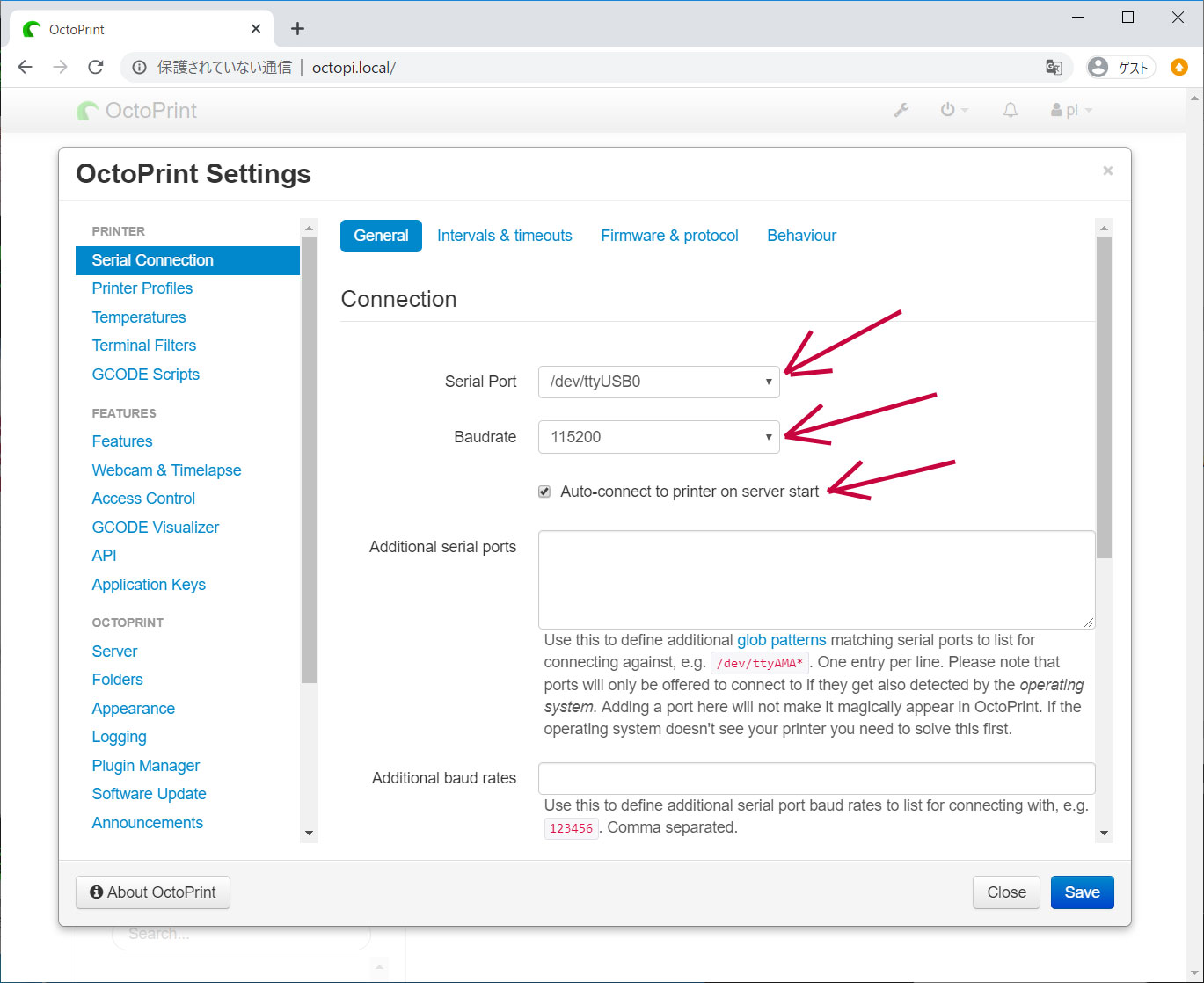Open Server settings
Viewport: 1204px width, 983px height.
[114, 652]
